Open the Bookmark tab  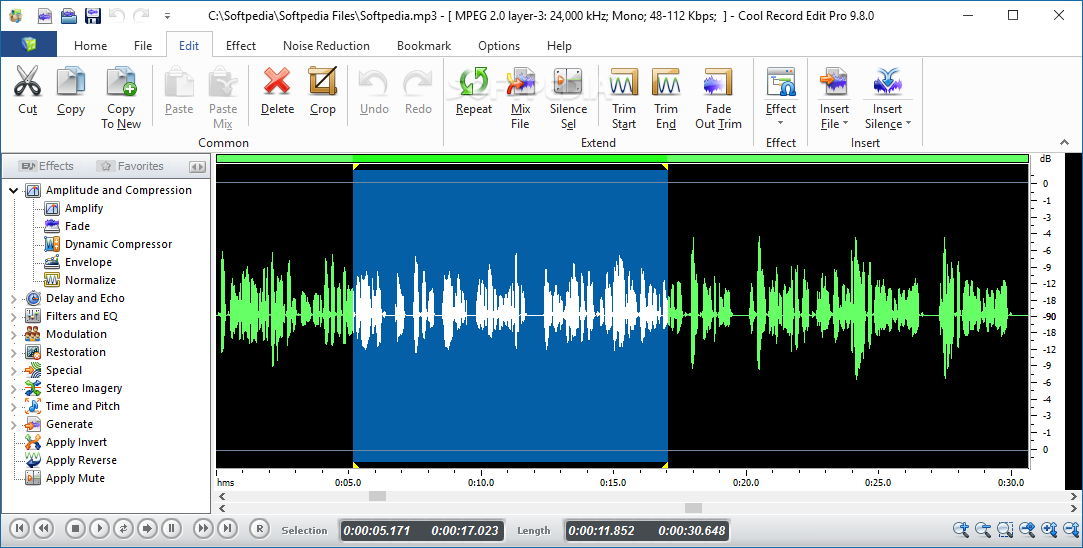[424, 46]
